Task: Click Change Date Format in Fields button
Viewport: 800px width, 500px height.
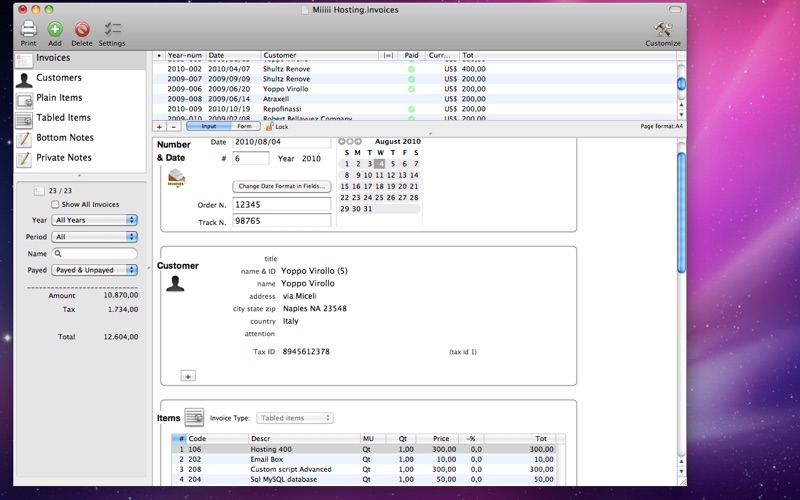Action: coord(282,186)
